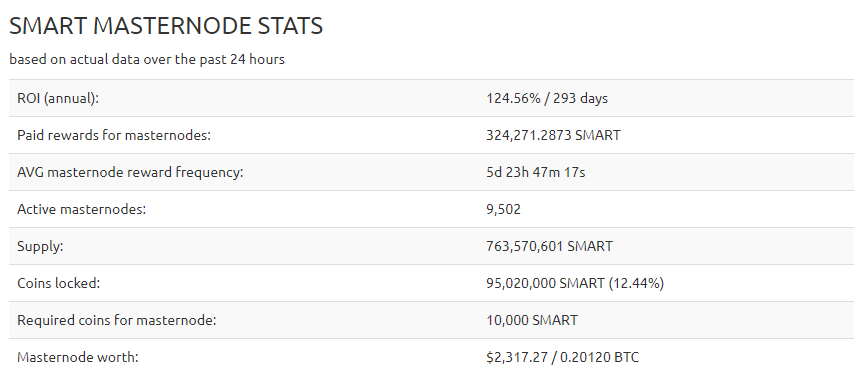Select the 95,020,000 SMART (12.44%) value

tap(575, 284)
